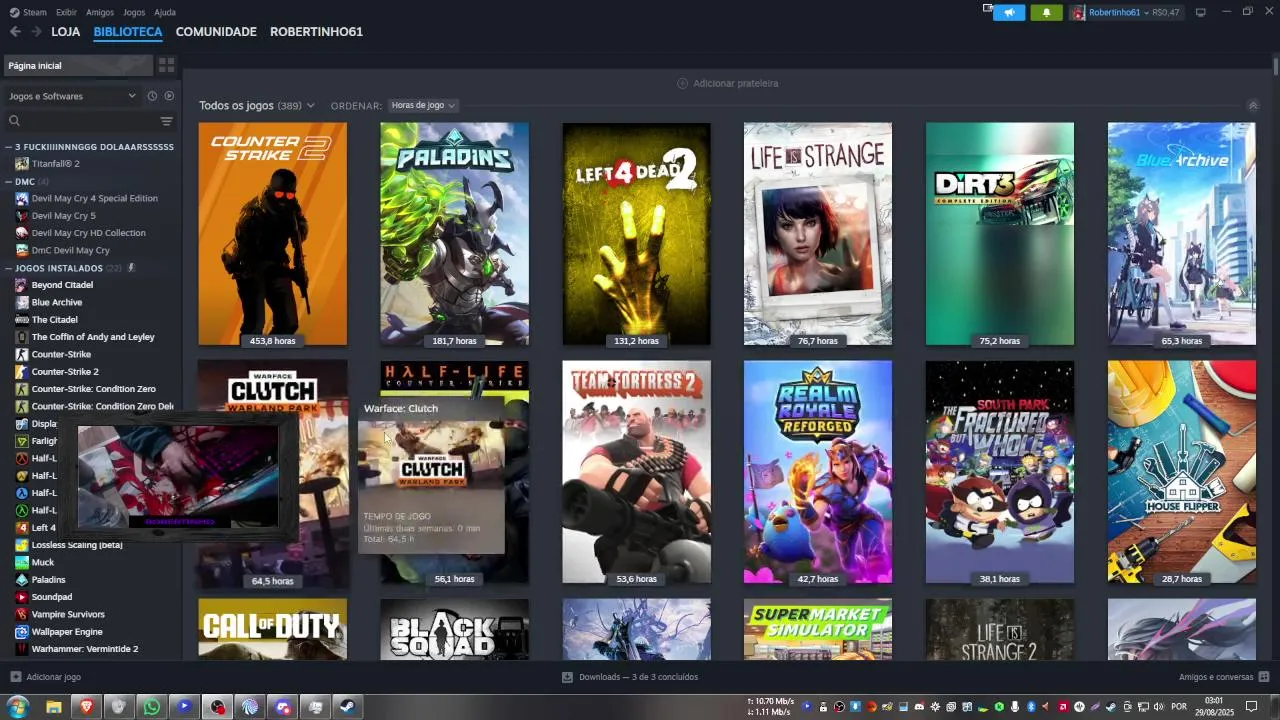
Task: Open advanced filter options icon
Action: tap(167, 121)
